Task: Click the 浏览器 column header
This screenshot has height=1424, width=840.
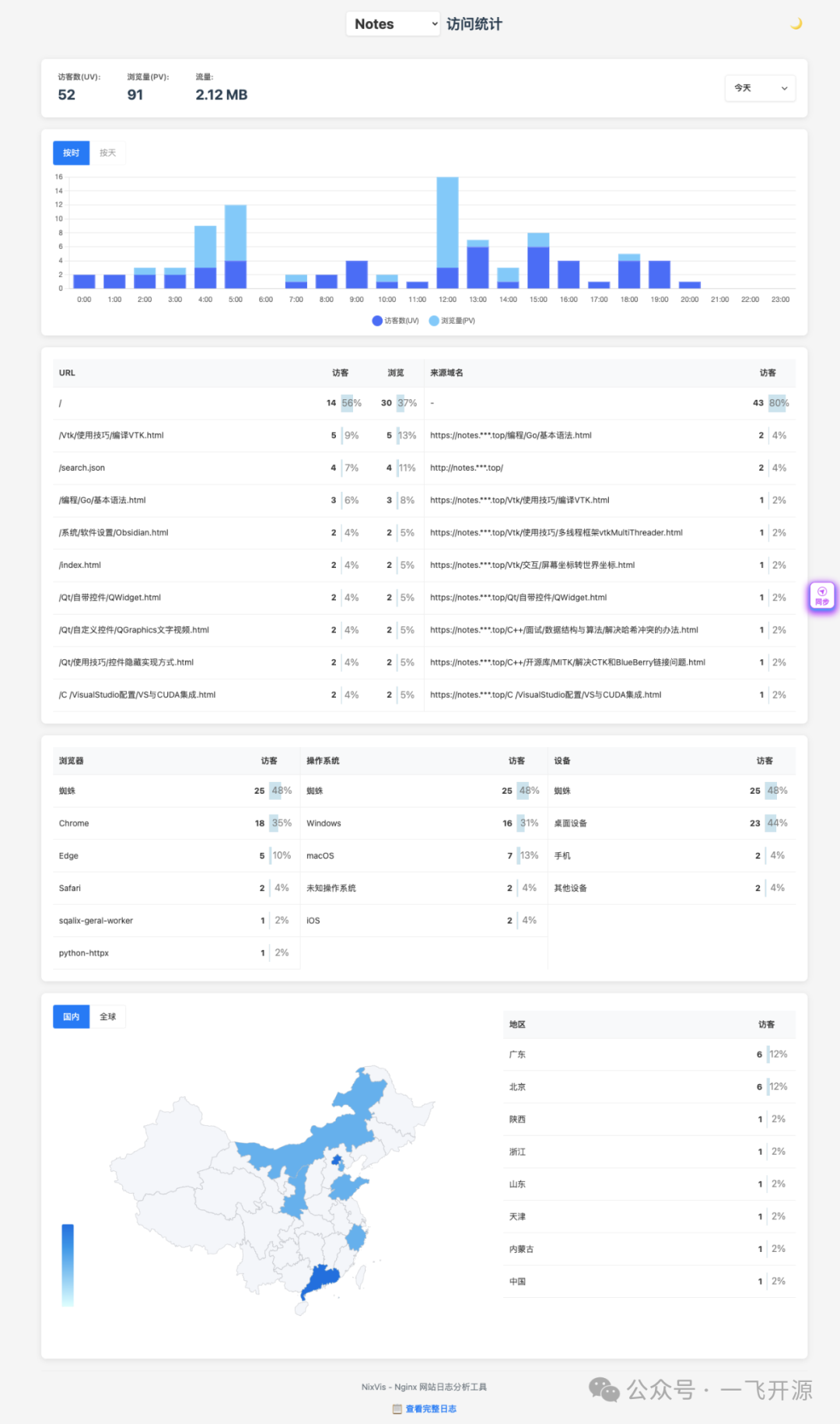Action: pos(72,761)
